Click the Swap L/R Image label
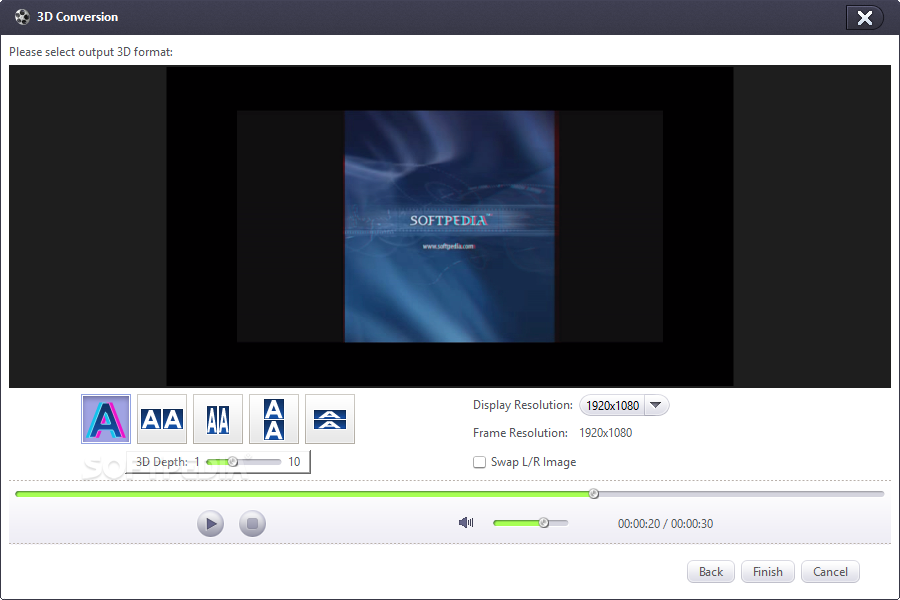This screenshot has height=600, width=900. tap(533, 462)
